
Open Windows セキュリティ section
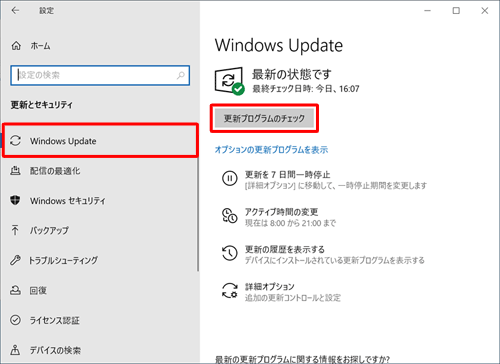point(100,200)
